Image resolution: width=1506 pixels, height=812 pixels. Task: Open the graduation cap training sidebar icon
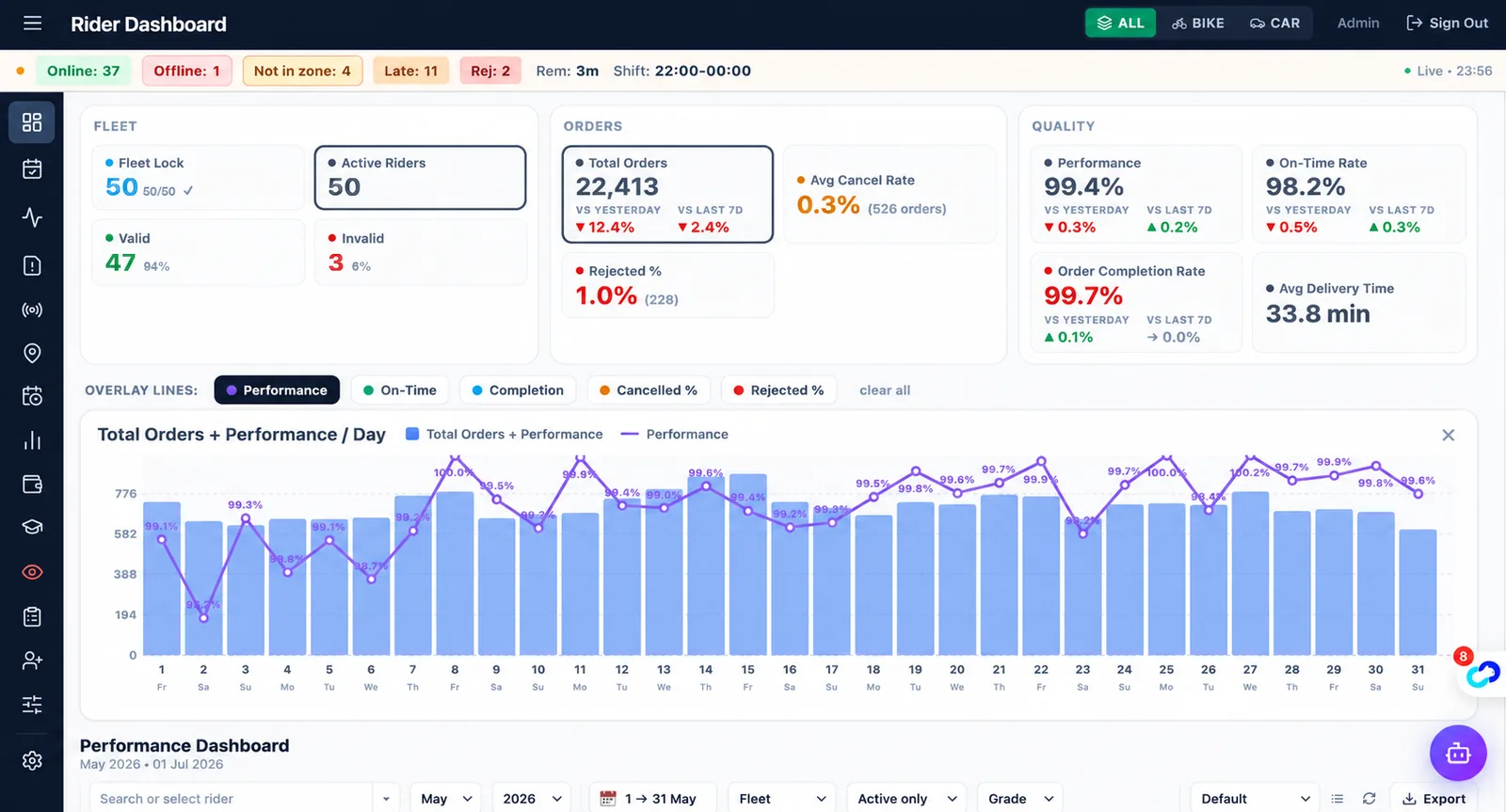[x=32, y=527]
